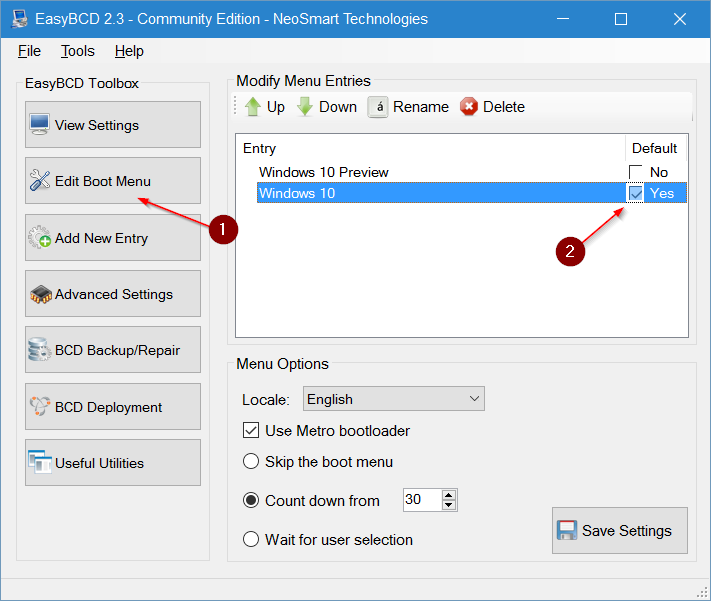Viewport: 711px width, 601px height.
Task: Open BCD Backup/Repair section
Action: click(113, 350)
